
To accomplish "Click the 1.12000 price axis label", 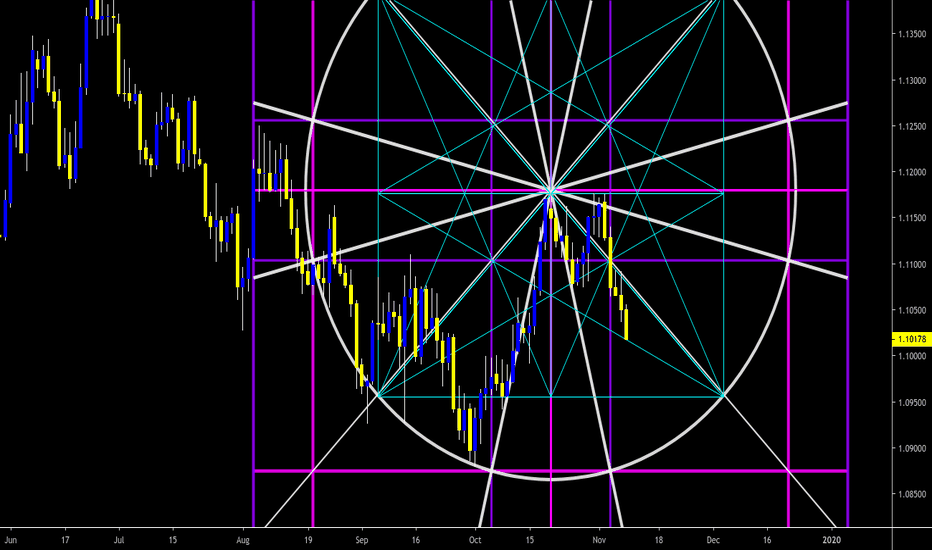I will pyautogui.click(x=912, y=172).
